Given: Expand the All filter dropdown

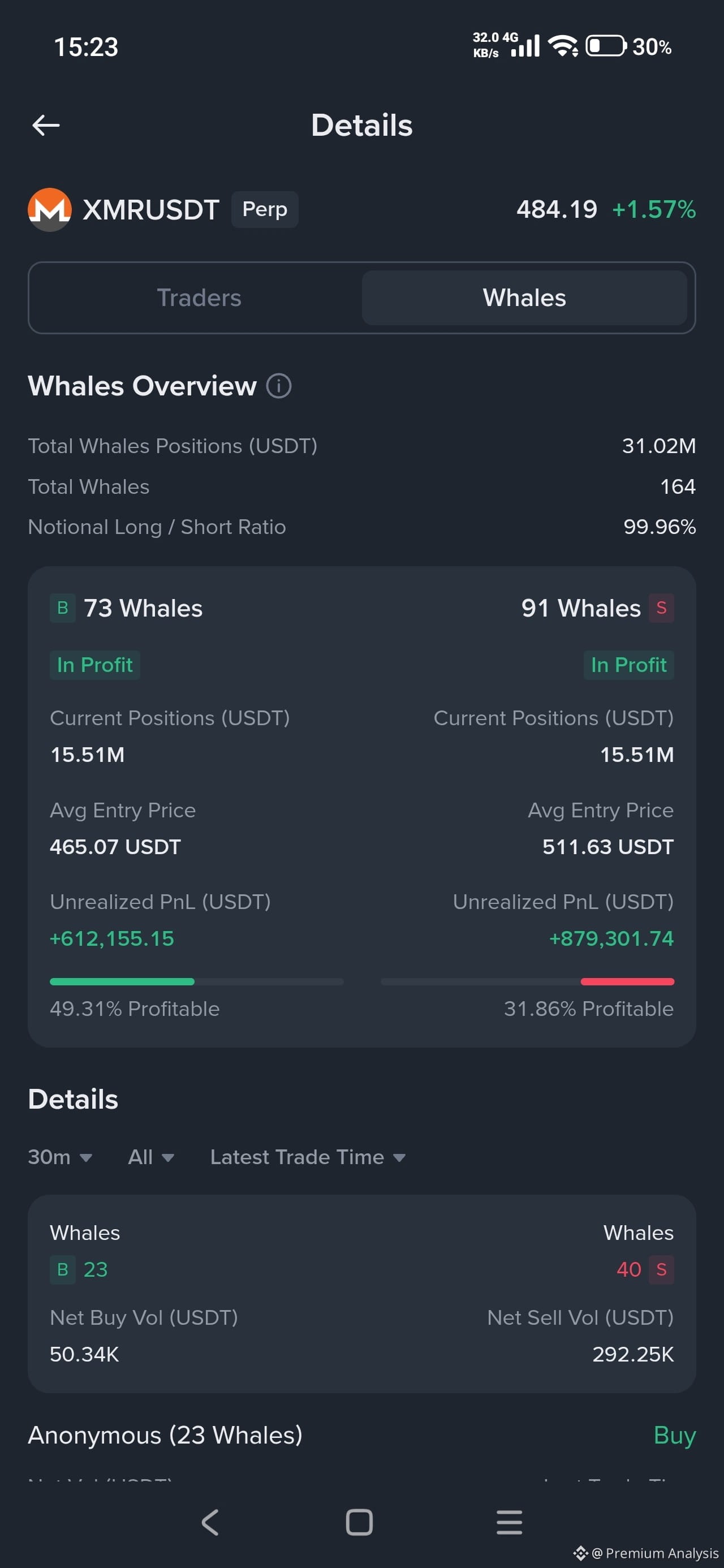Looking at the screenshot, I should (x=150, y=1157).
